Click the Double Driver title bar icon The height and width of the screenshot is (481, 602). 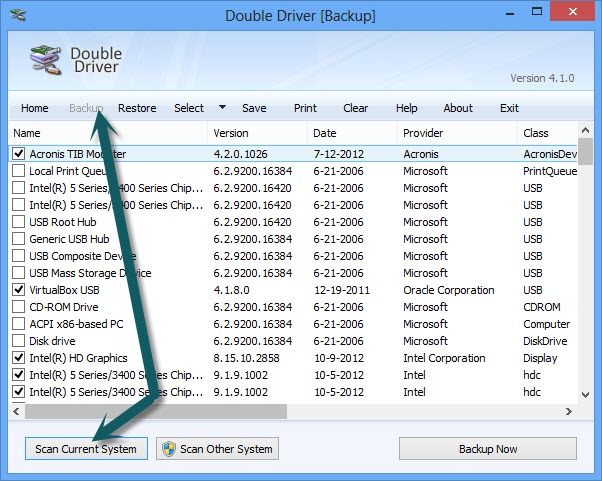pos(18,15)
